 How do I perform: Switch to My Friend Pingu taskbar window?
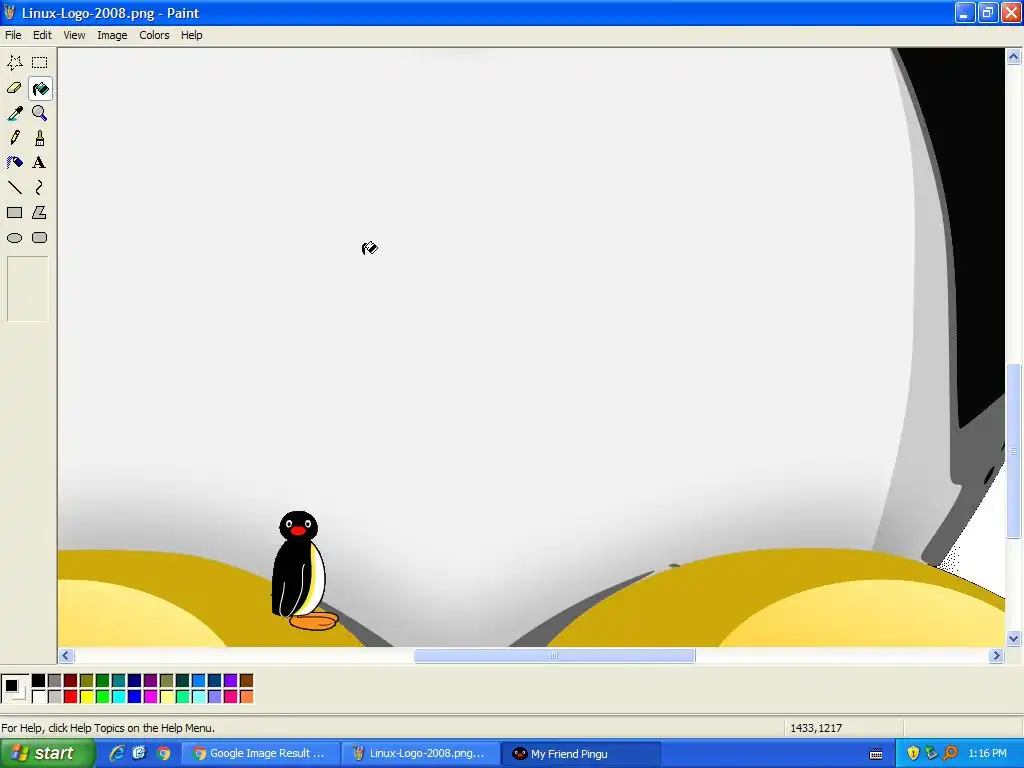pyautogui.click(x=581, y=754)
